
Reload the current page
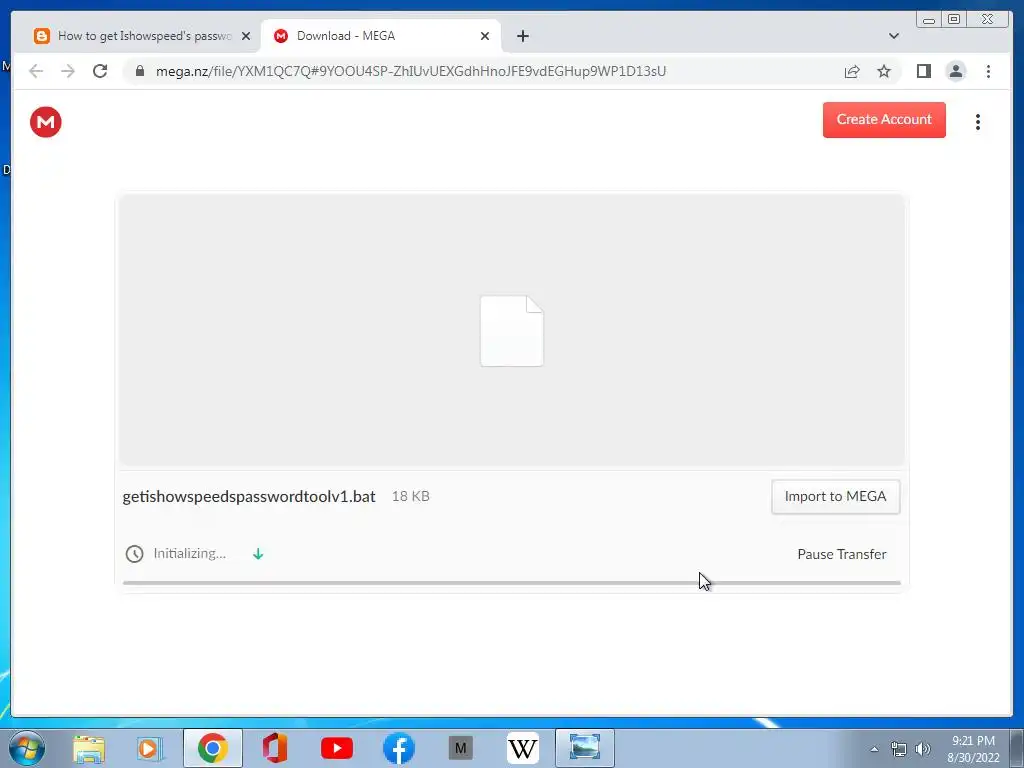click(x=100, y=71)
